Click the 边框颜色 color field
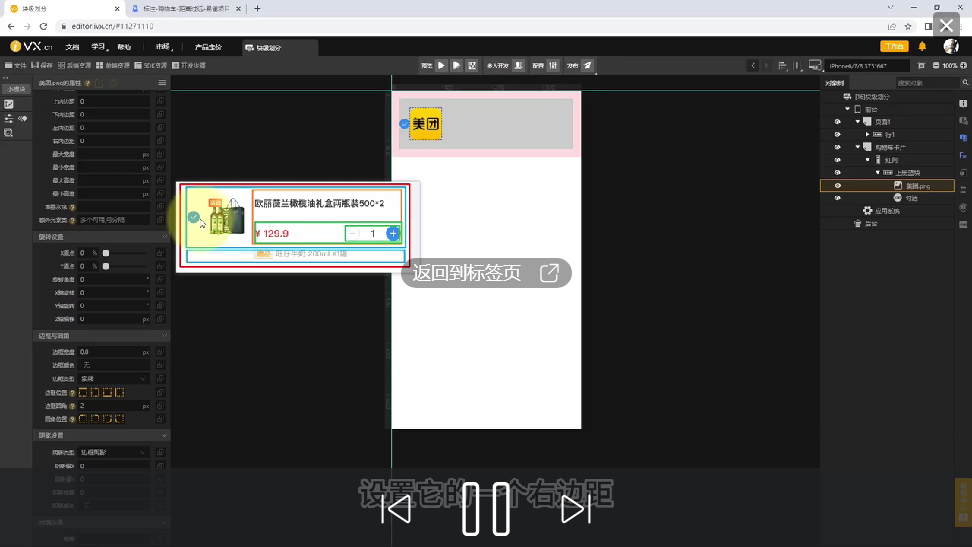 [114, 365]
